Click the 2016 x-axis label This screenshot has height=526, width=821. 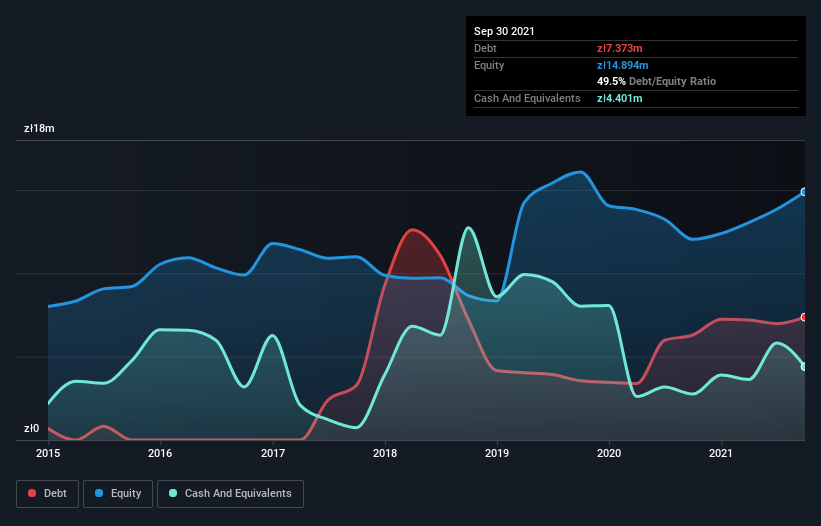(160, 453)
